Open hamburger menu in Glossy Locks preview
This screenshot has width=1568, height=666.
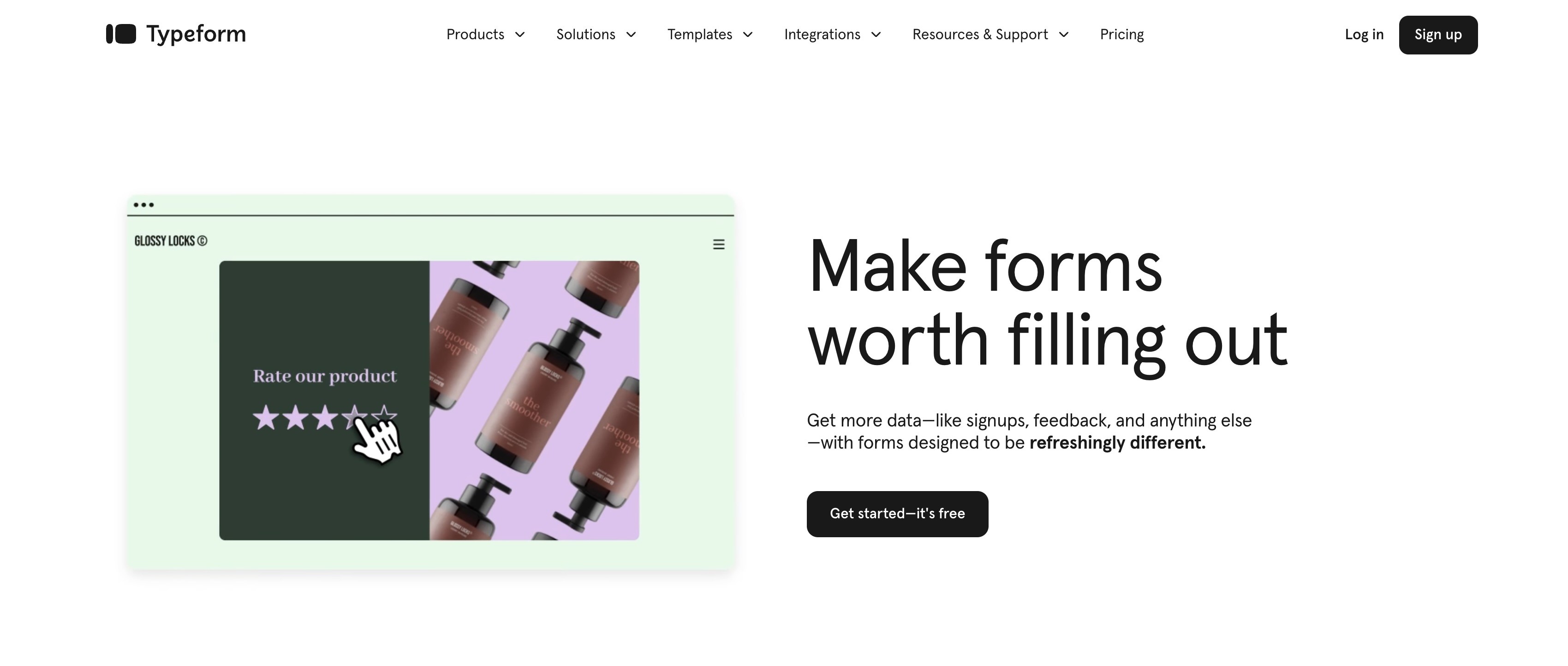pyautogui.click(x=718, y=244)
